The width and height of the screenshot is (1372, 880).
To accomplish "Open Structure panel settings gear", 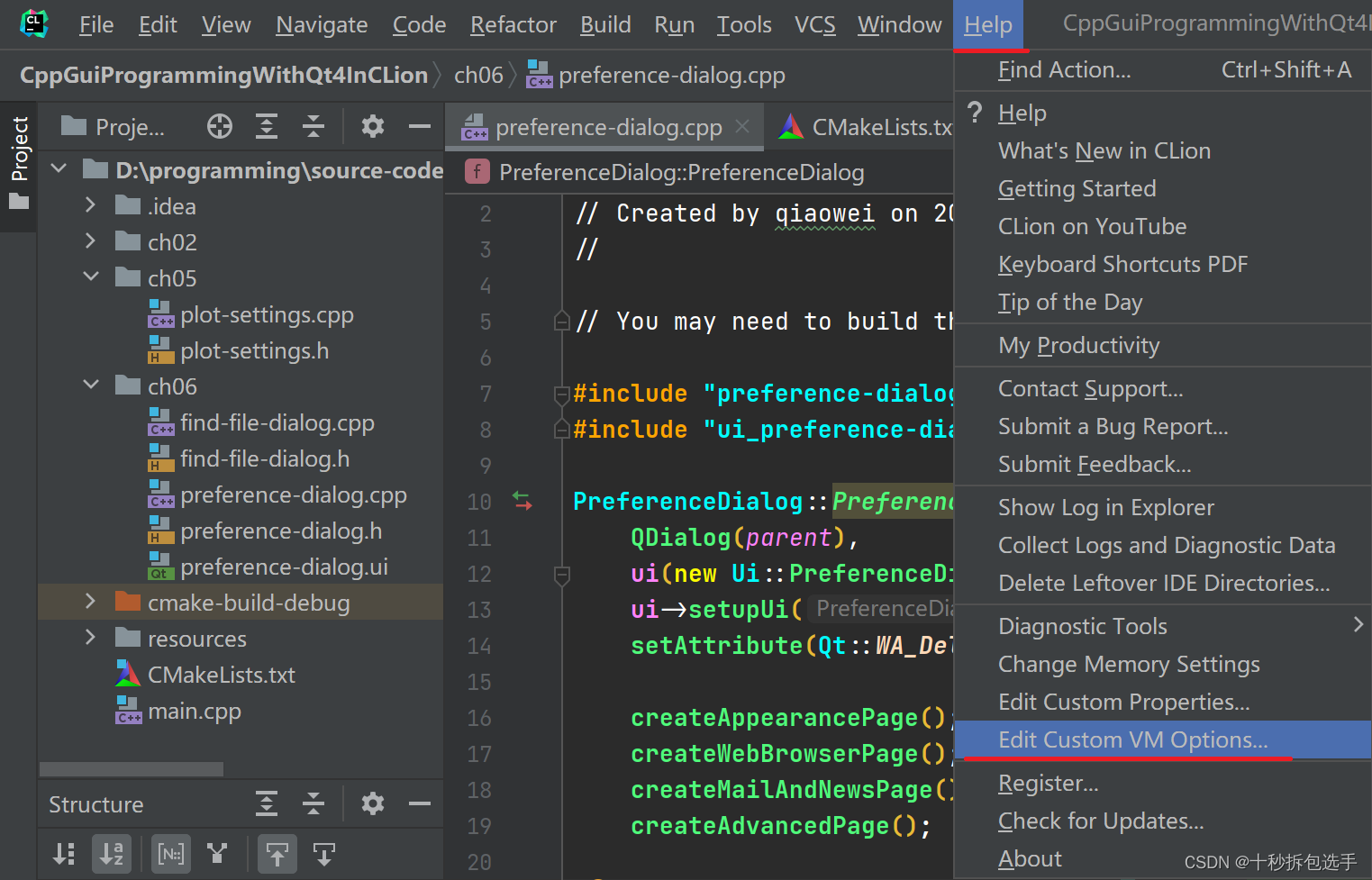I will (373, 803).
